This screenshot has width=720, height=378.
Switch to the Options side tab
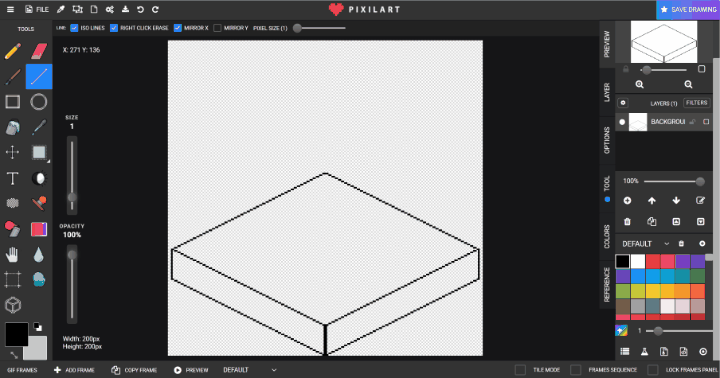pyautogui.click(x=607, y=141)
